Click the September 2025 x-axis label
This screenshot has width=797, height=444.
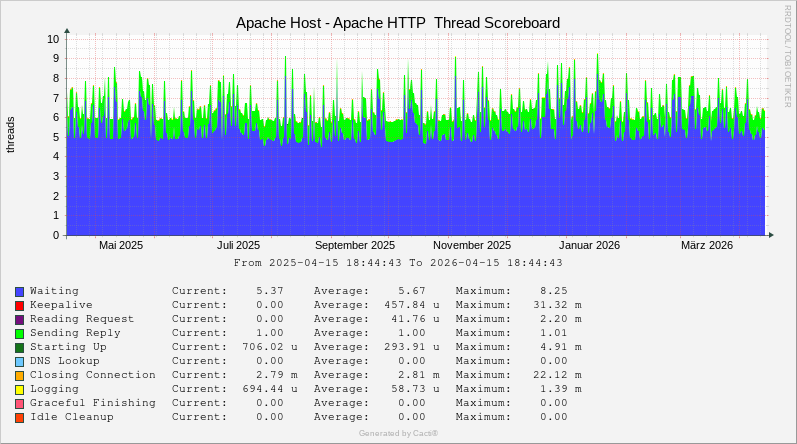tap(355, 245)
